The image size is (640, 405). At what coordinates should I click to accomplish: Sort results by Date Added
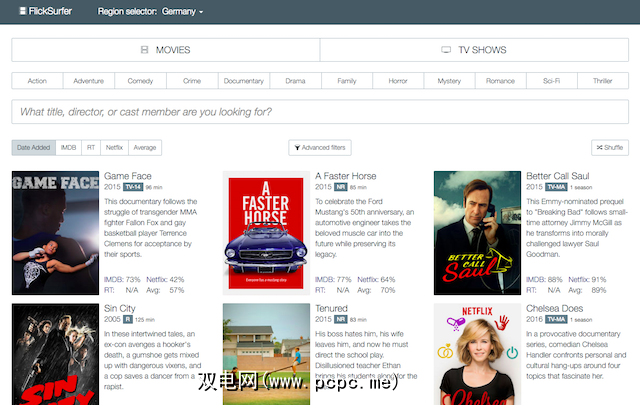(x=33, y=148)
